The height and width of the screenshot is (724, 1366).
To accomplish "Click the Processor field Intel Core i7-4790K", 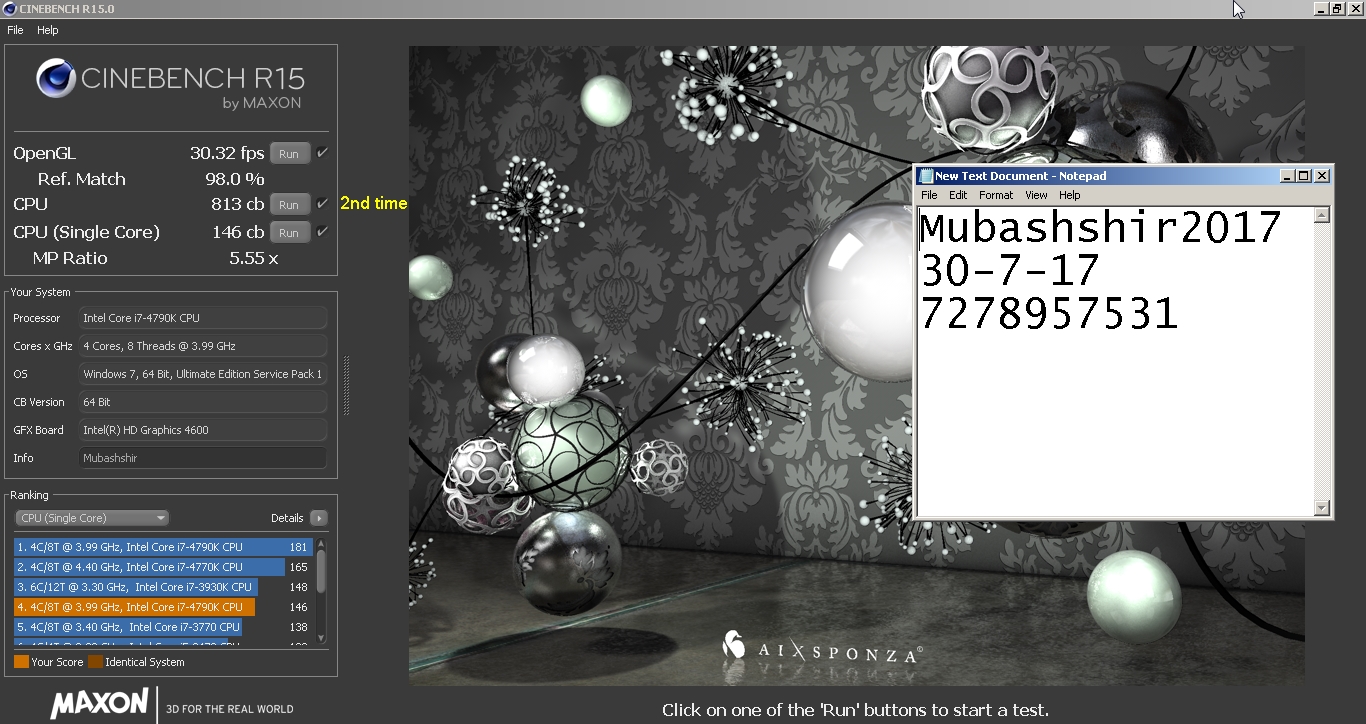I will [203, 318].
